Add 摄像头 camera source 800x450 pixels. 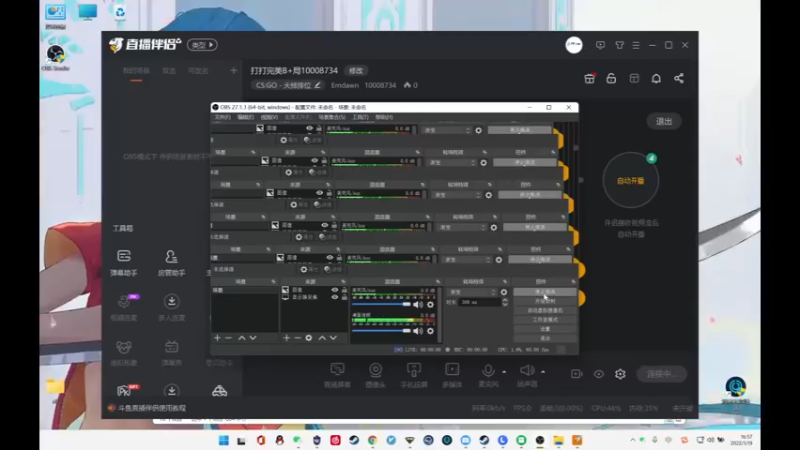coord(376,374)
